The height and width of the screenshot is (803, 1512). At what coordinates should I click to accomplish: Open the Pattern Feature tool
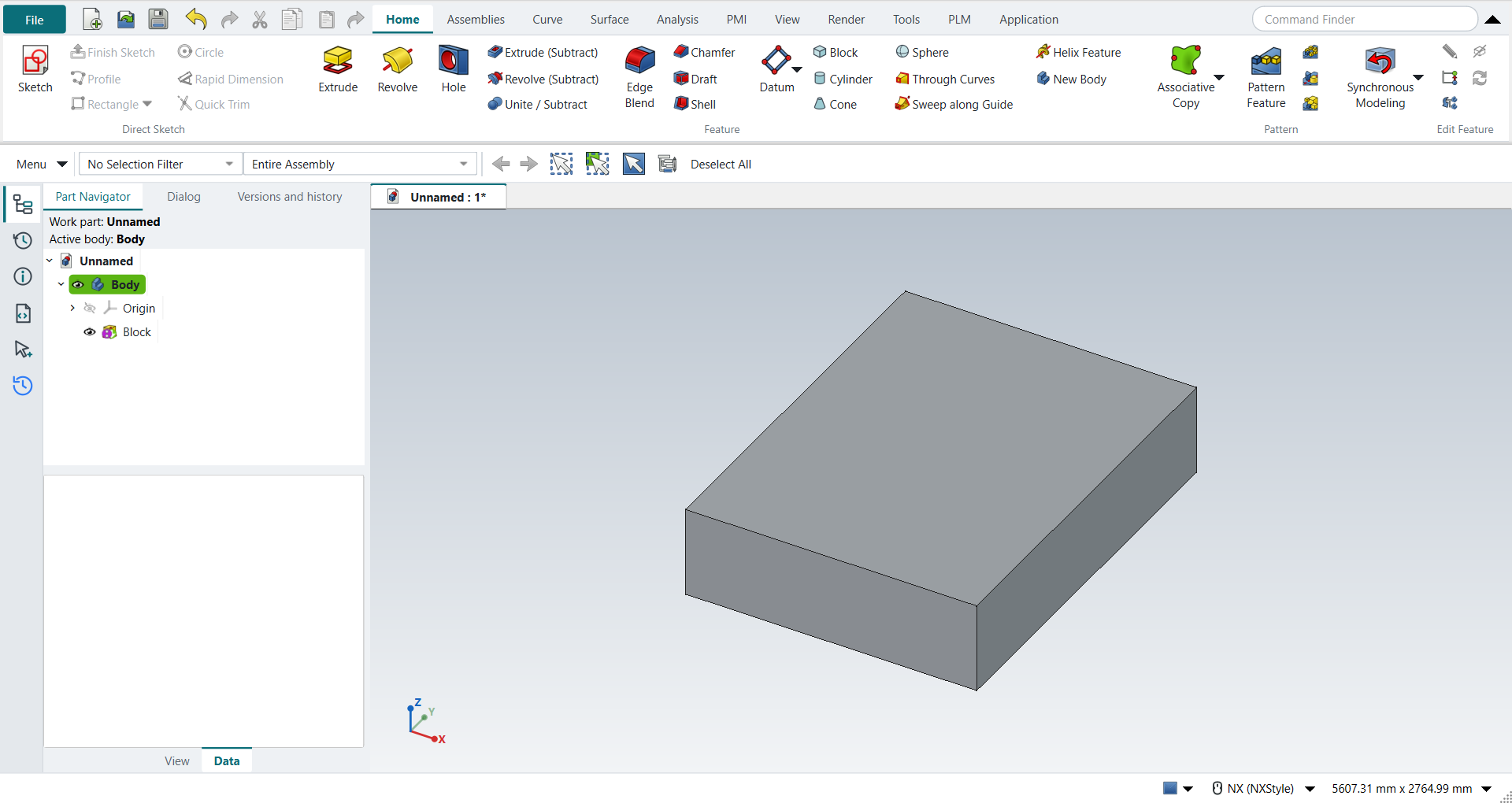tap(1266, 77)
